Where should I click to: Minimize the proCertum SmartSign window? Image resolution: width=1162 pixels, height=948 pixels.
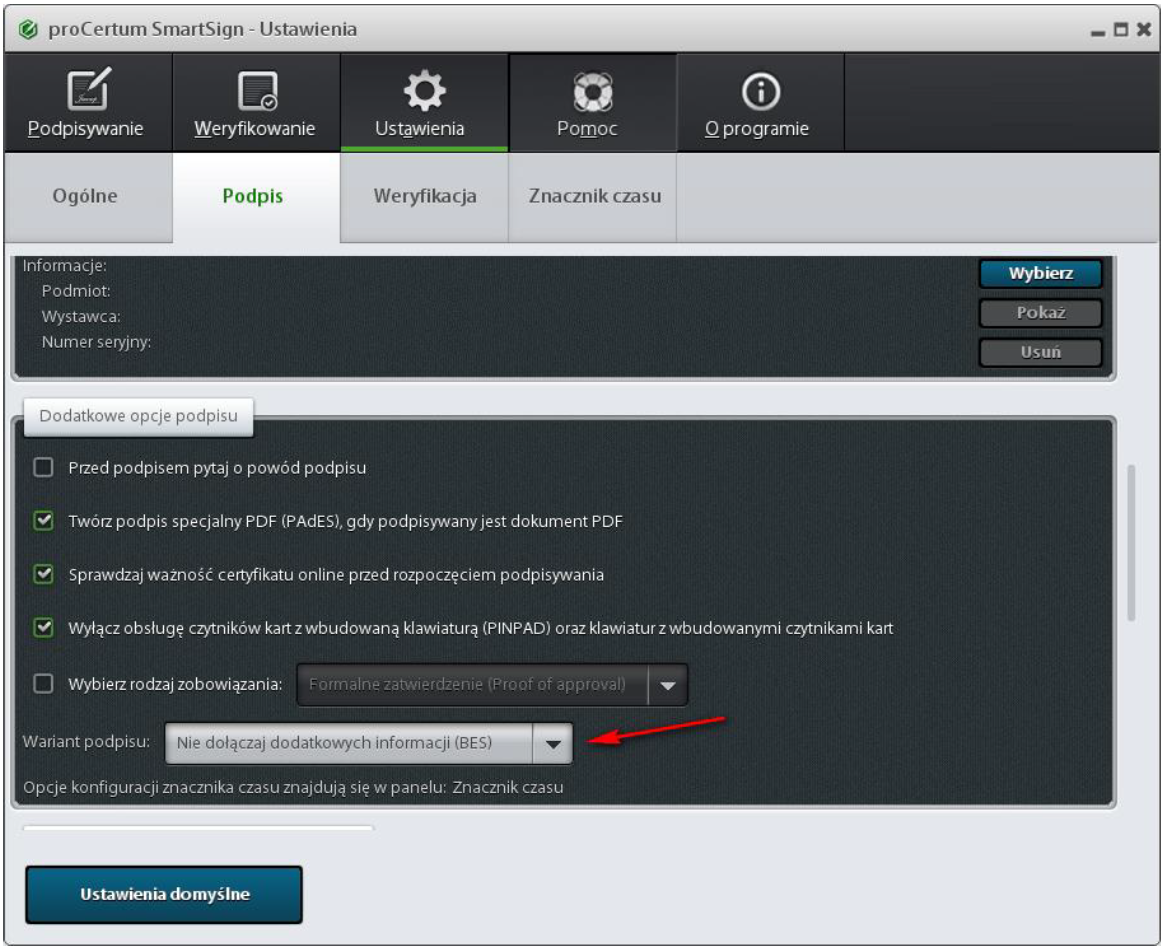[1098, 31]
